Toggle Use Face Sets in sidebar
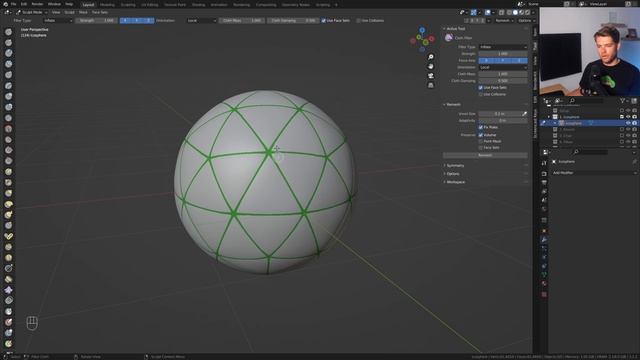Image resolution: width=640 pixels, height=360 pixels. [x=480, y=87]
